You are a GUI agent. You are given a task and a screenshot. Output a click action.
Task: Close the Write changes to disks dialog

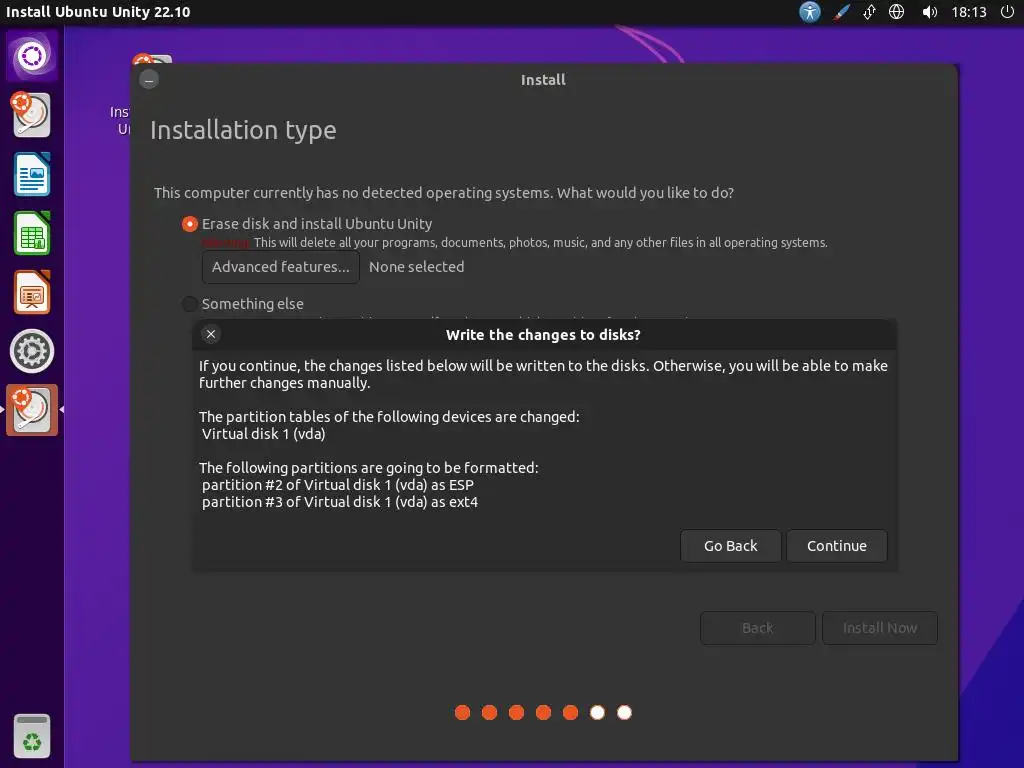[x=211, y=334]
